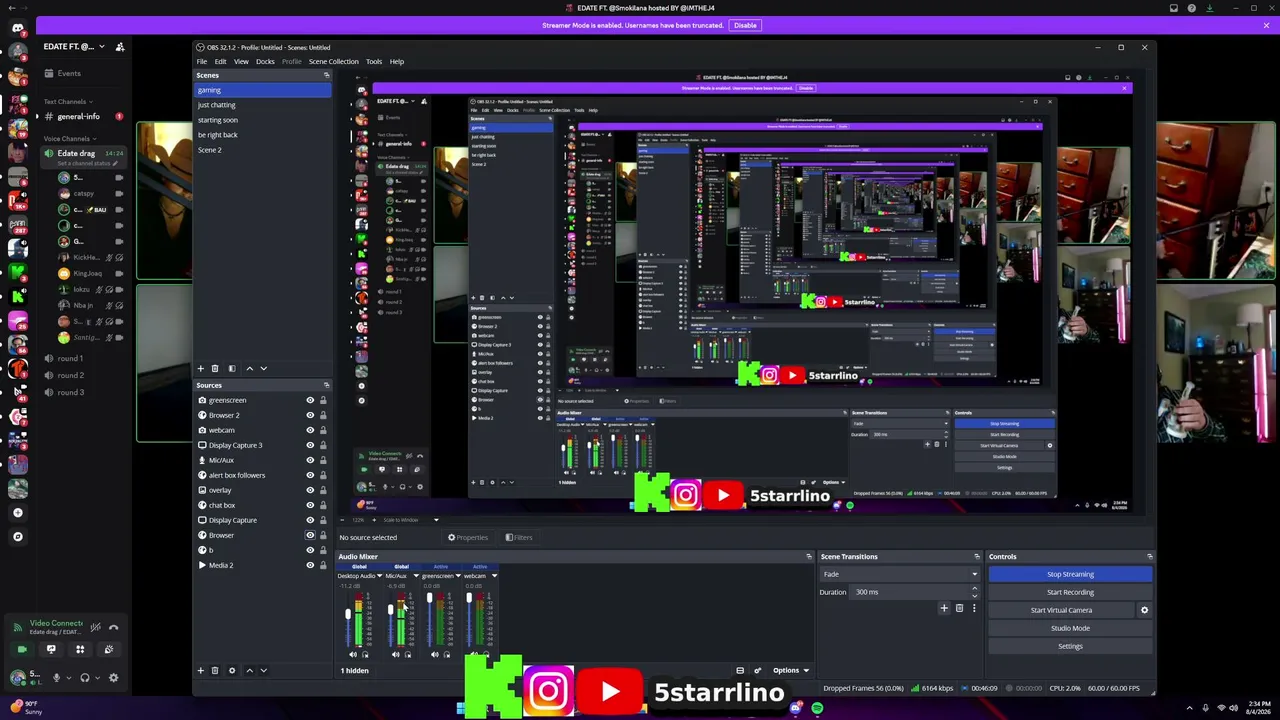The height and width of the screenshot is (720, 1280).
Task: Toggle visibility of webcam source
Action: point(310,430)
